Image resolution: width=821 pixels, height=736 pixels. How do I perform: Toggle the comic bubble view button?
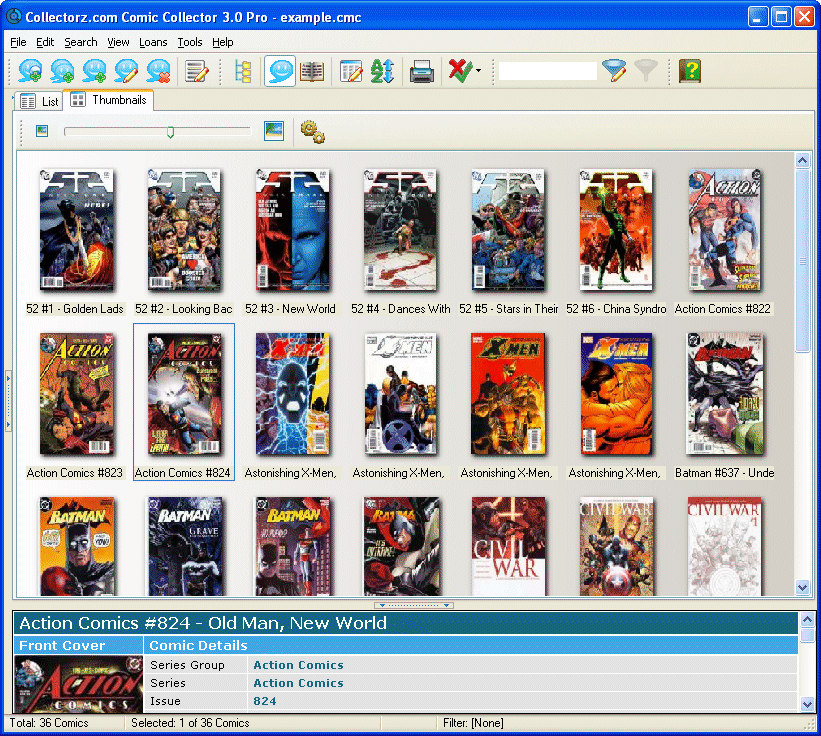(x=280, y=71)
